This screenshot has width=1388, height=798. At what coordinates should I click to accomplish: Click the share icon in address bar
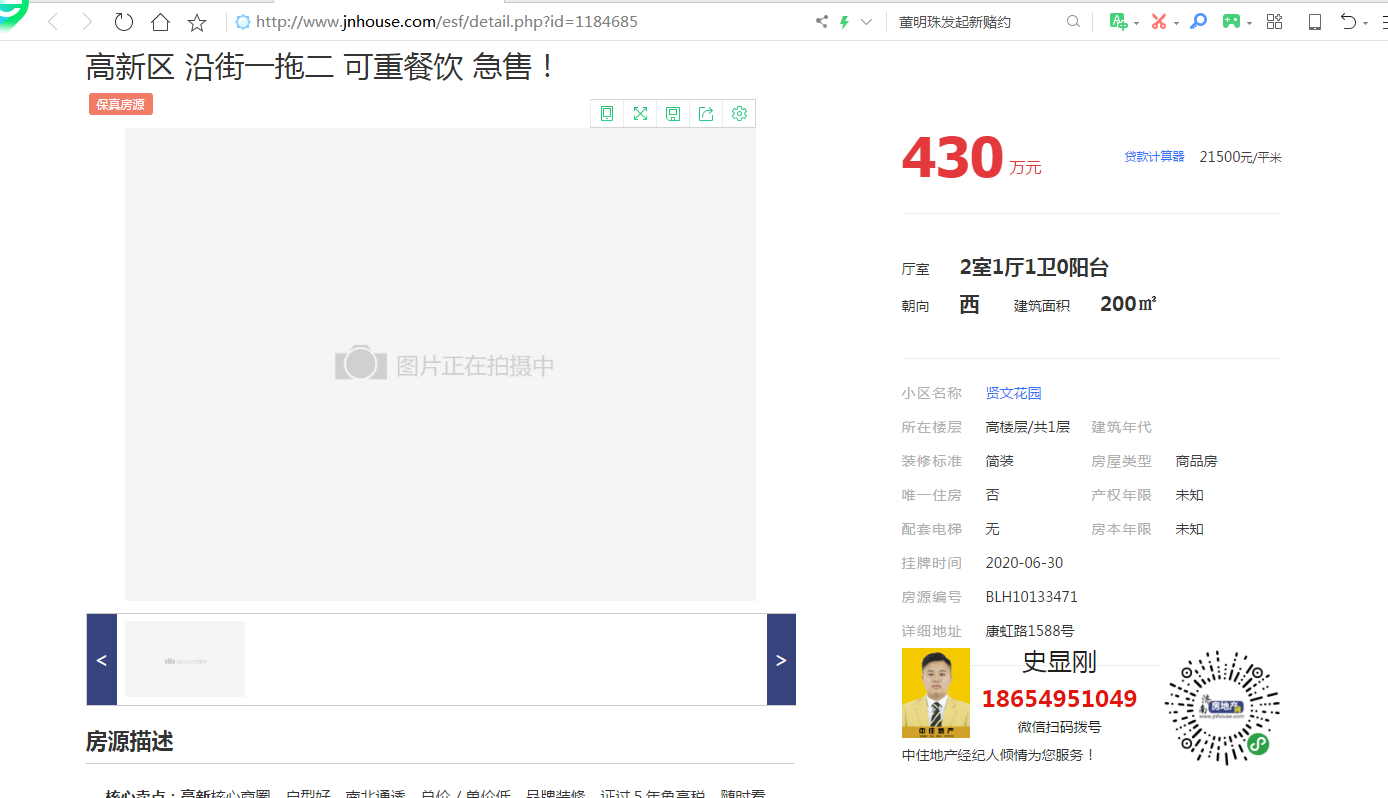tap(822, 22)
